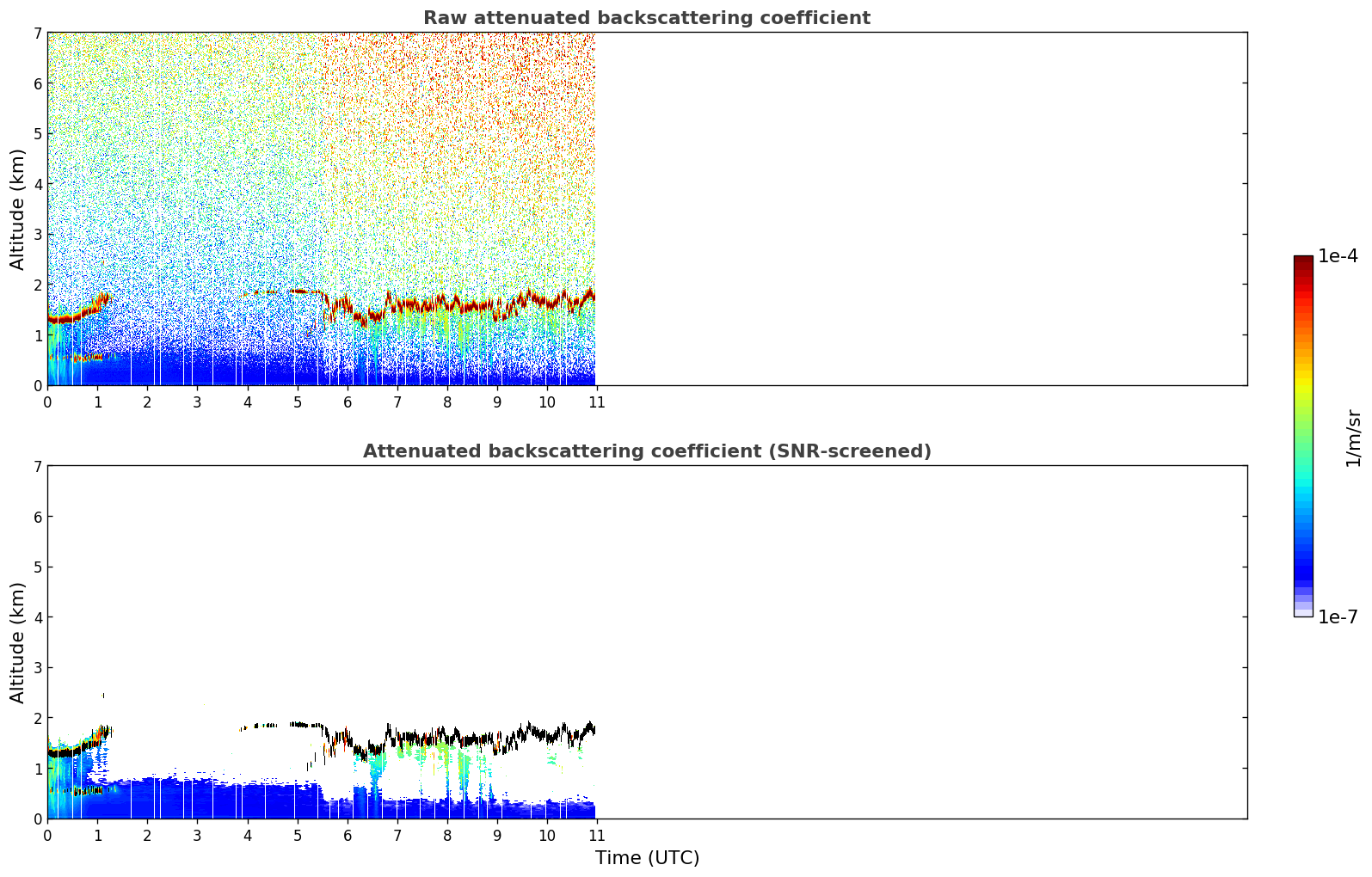Click time tick '3' on the raw plot
This screenshot has height=877, width=1372.
point(197,402)
